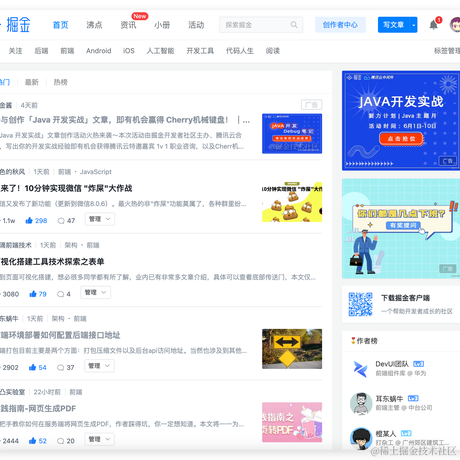Image resolution: width=460 pixels, height=460 pixels.
Task: Open 橙某人 author avatar
Action: pos(361,438)
